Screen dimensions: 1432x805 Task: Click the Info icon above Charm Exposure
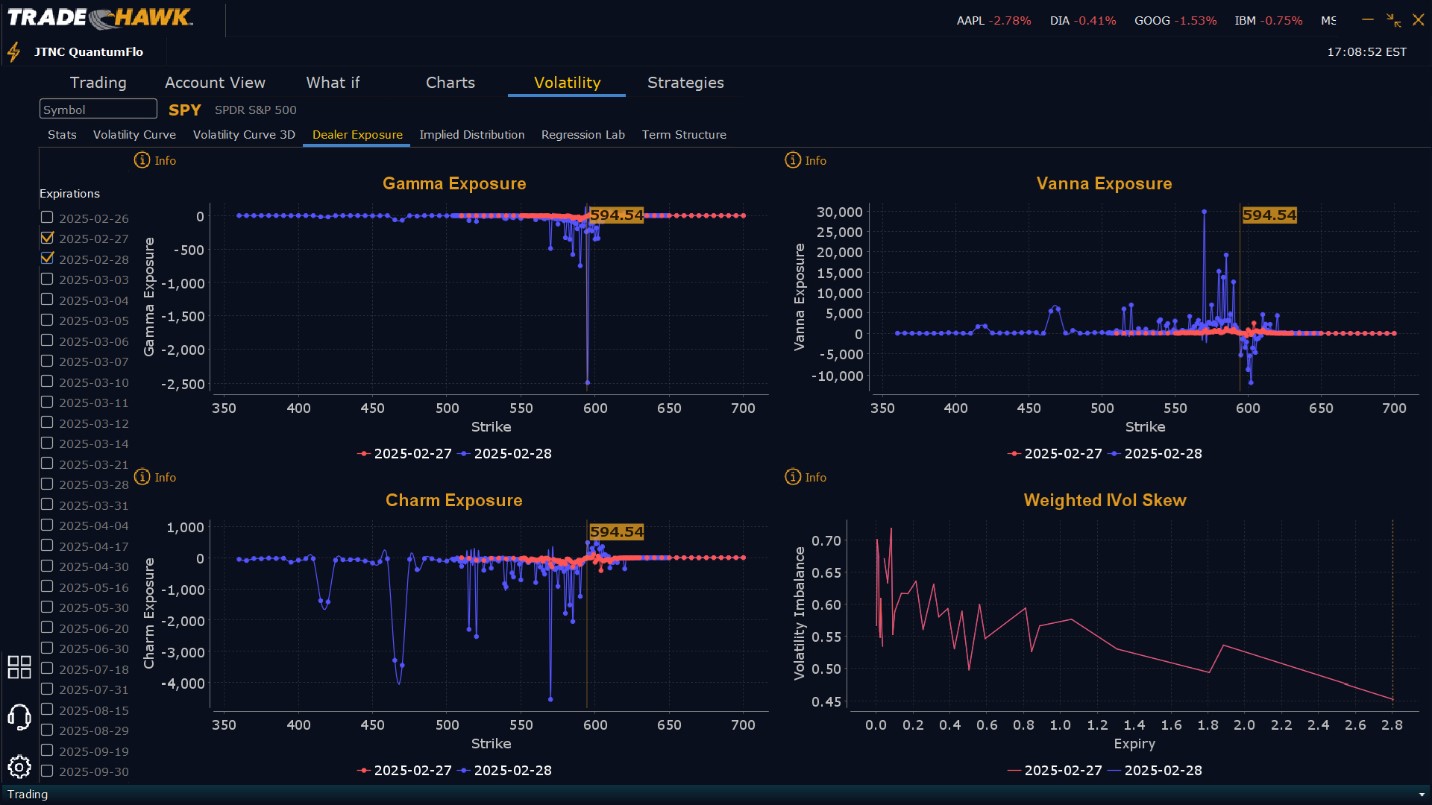pyautogui.click(x=142, y=477)
